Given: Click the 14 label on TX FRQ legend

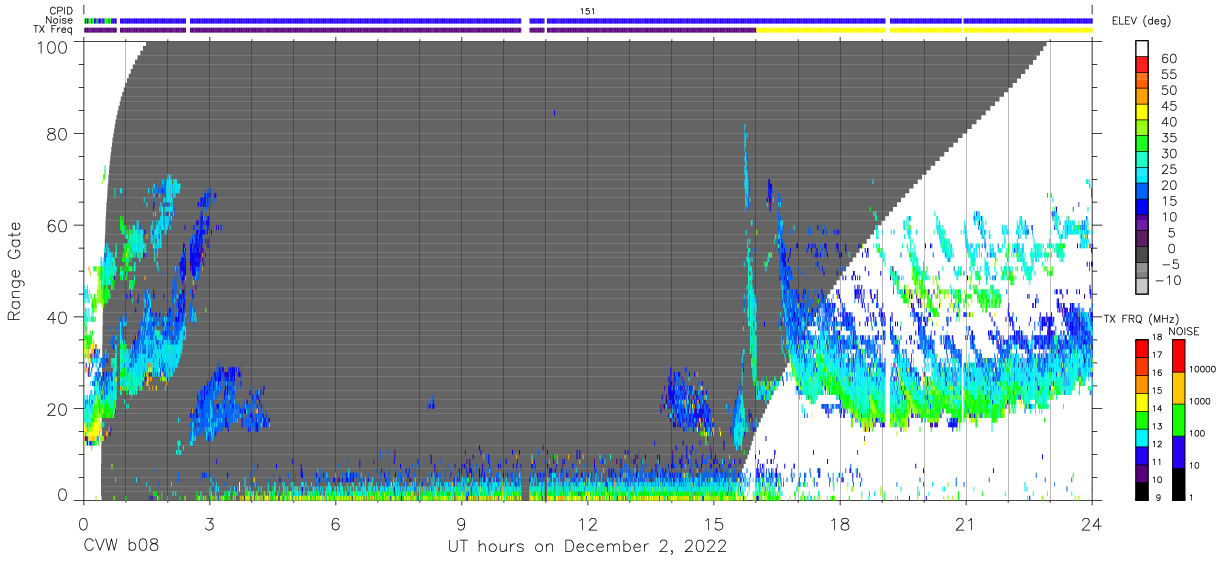Looking at the screenshot, I should coord(1156,410).
